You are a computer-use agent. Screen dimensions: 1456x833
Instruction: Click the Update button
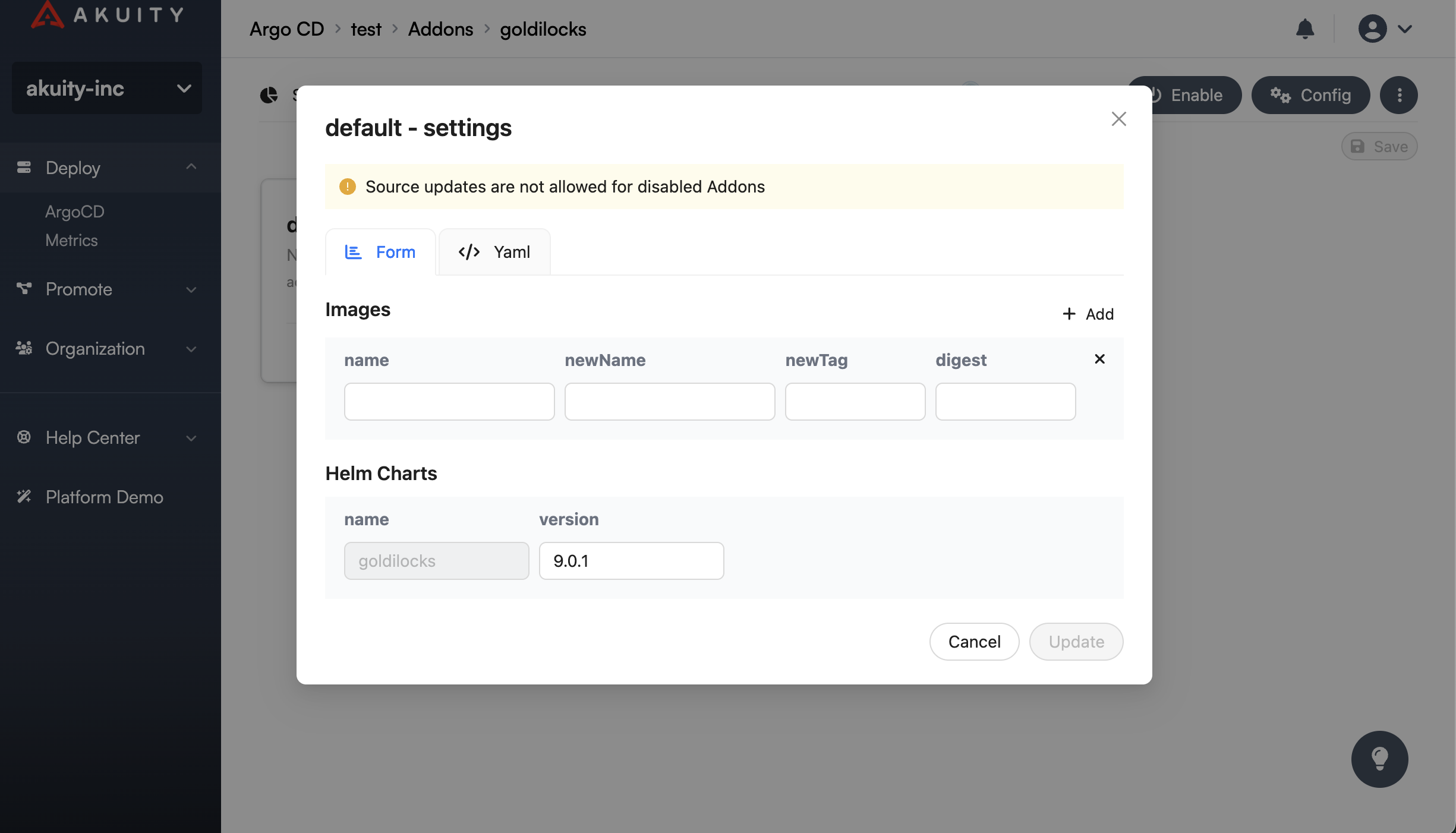1076,642
